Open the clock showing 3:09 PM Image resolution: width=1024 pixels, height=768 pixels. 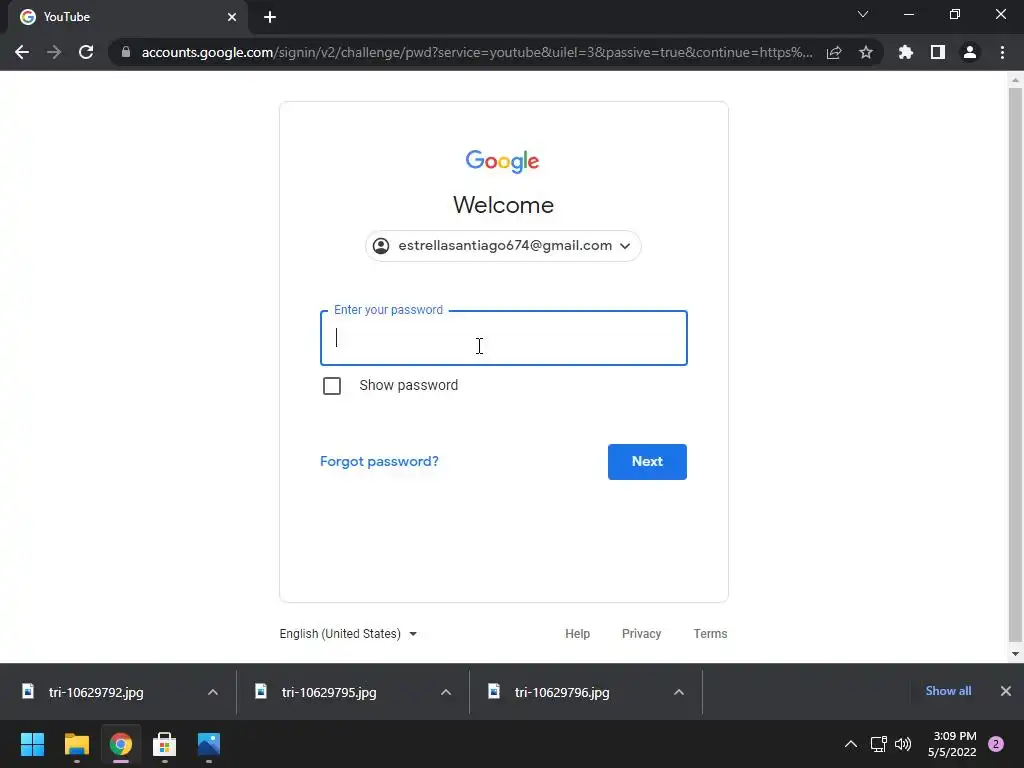pos(952,744)
